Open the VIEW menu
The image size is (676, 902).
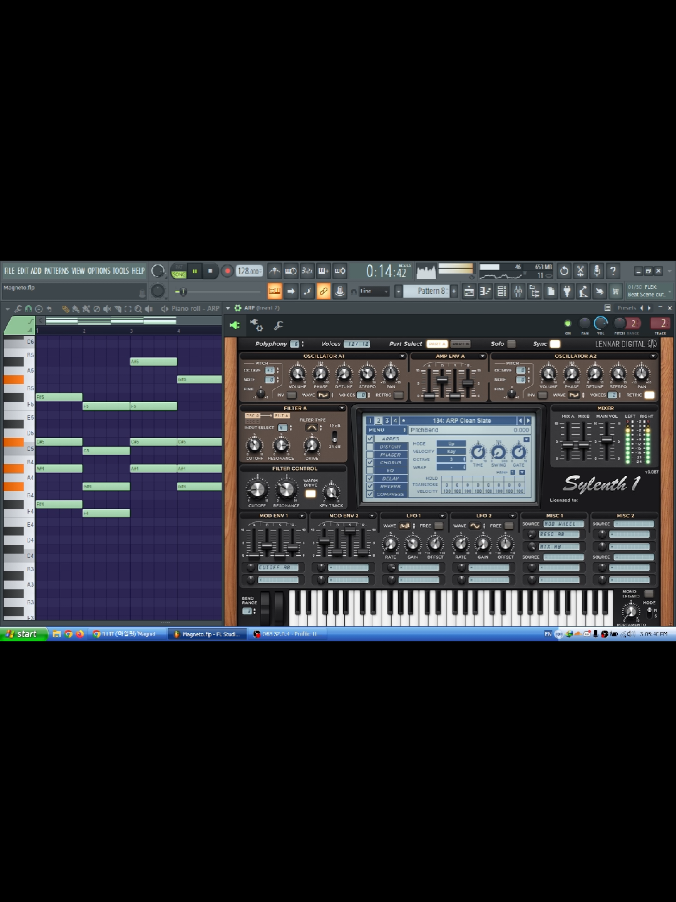78,271
